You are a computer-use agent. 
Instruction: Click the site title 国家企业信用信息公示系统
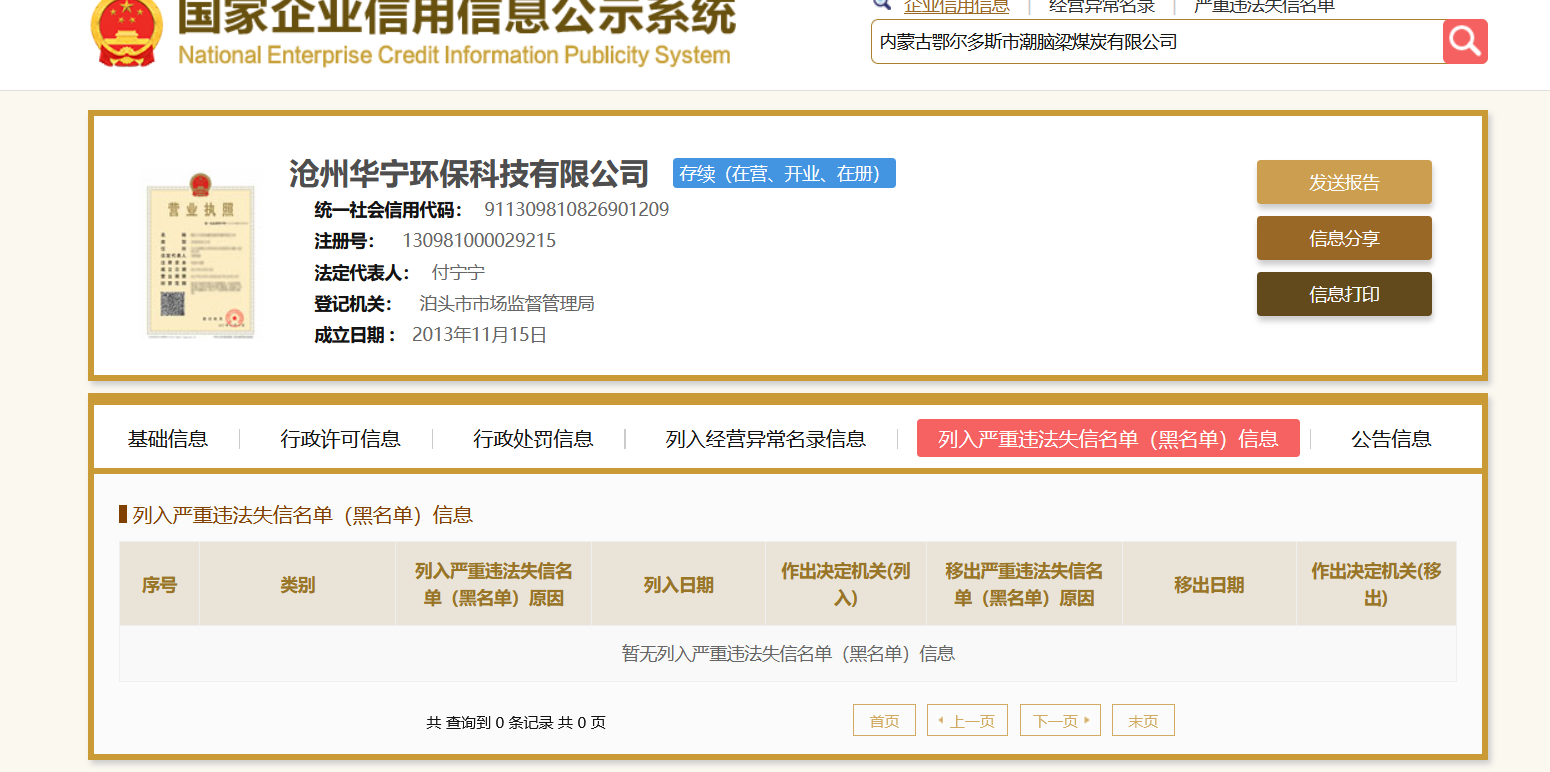(456, 18)
